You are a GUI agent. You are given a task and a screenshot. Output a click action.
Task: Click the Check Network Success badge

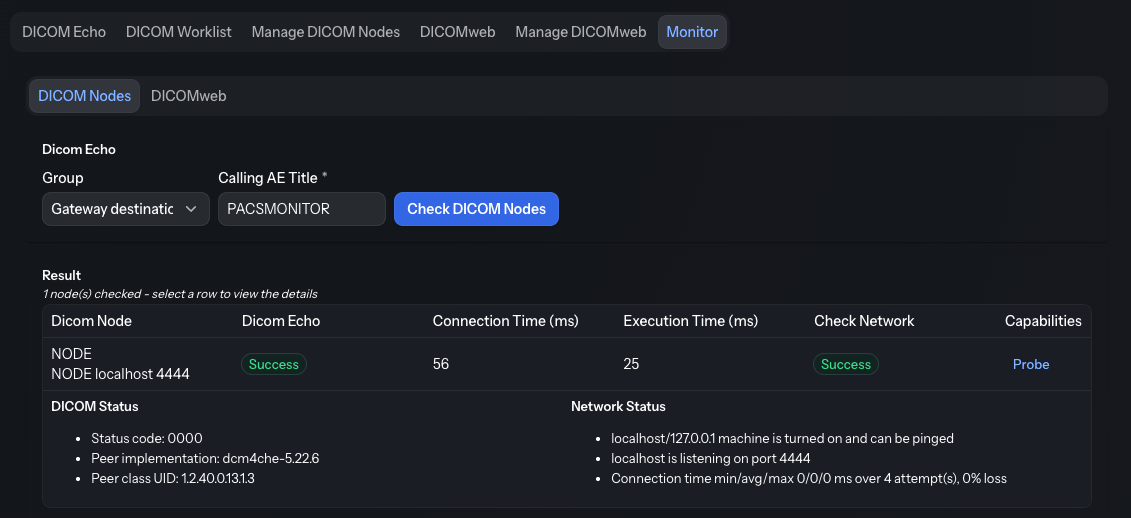(846, 364)
